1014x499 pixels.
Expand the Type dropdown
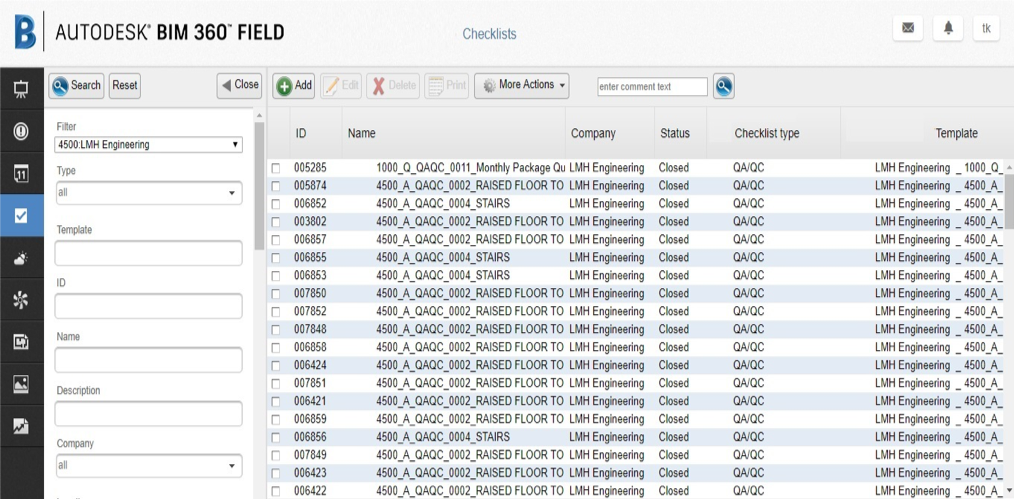click(148, 192)
